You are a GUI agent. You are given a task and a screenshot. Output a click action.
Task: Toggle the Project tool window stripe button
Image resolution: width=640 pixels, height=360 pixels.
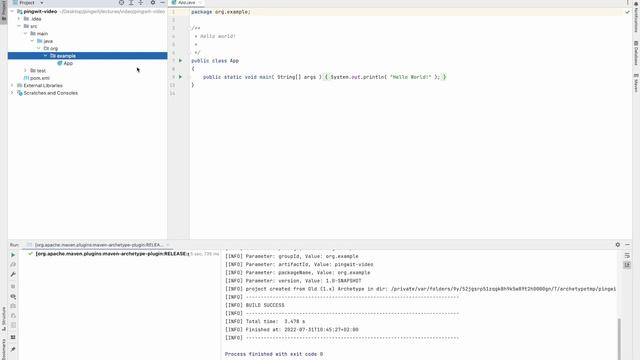coord(4,11)
